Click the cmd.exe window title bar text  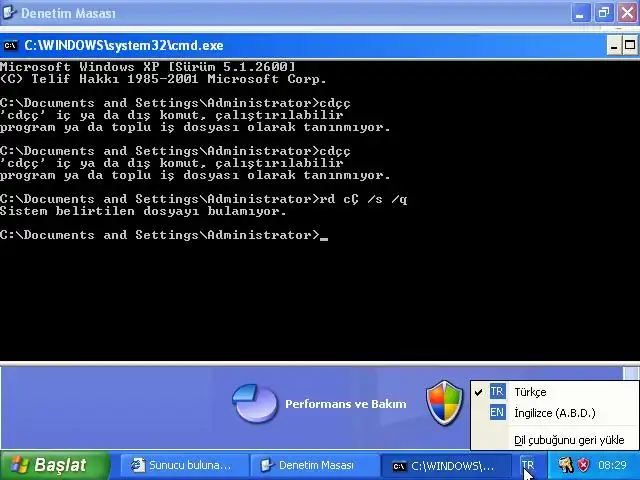(124, 45)
